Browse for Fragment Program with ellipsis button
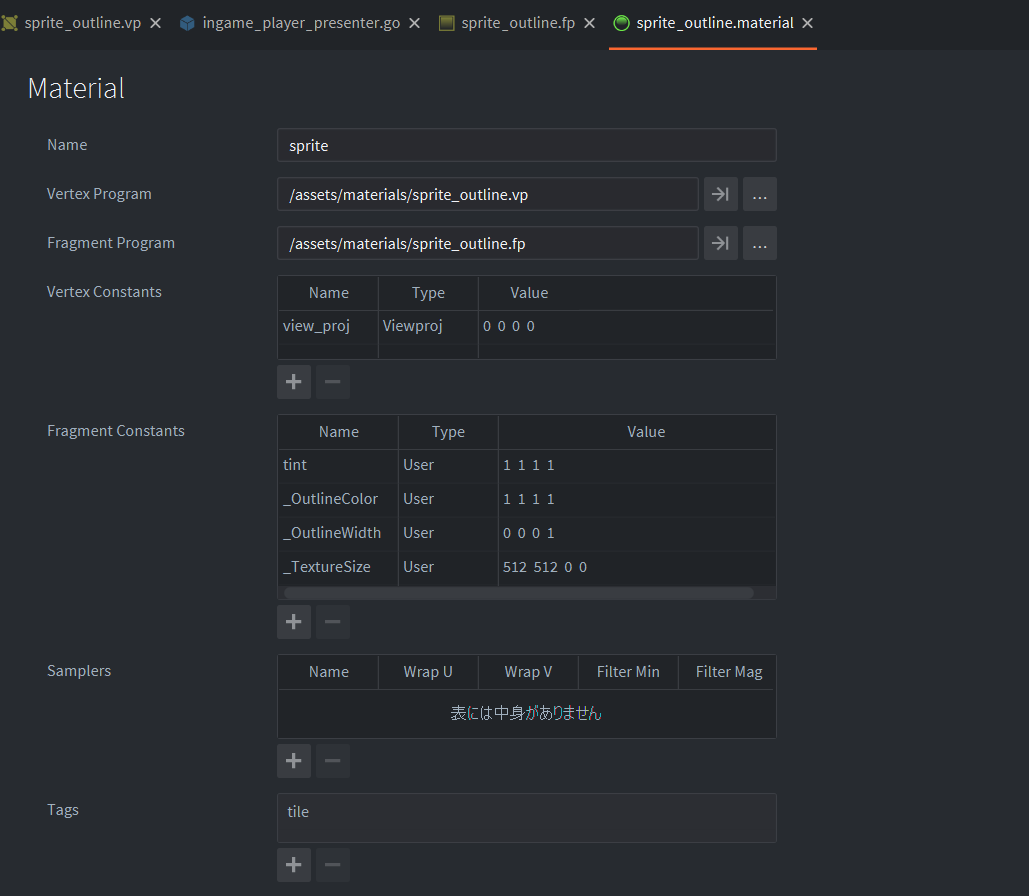Image resolution: width=1029 pixels, height=896 pixels. point(759,243)
